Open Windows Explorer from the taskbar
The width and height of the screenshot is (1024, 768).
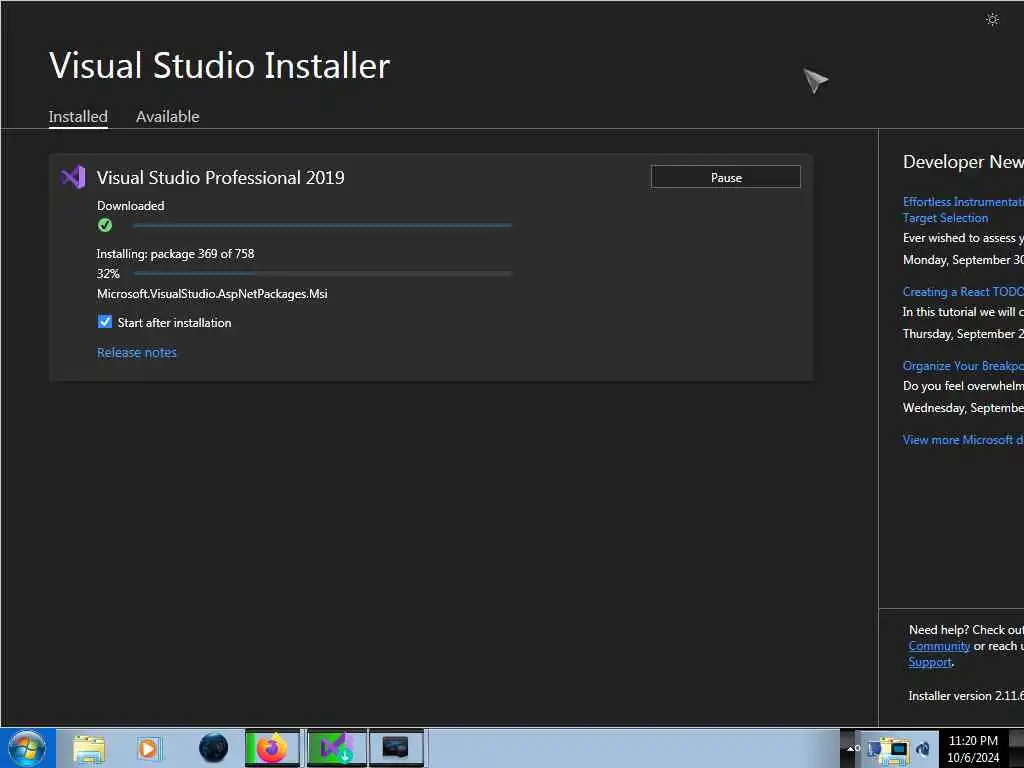pos(89,748)
